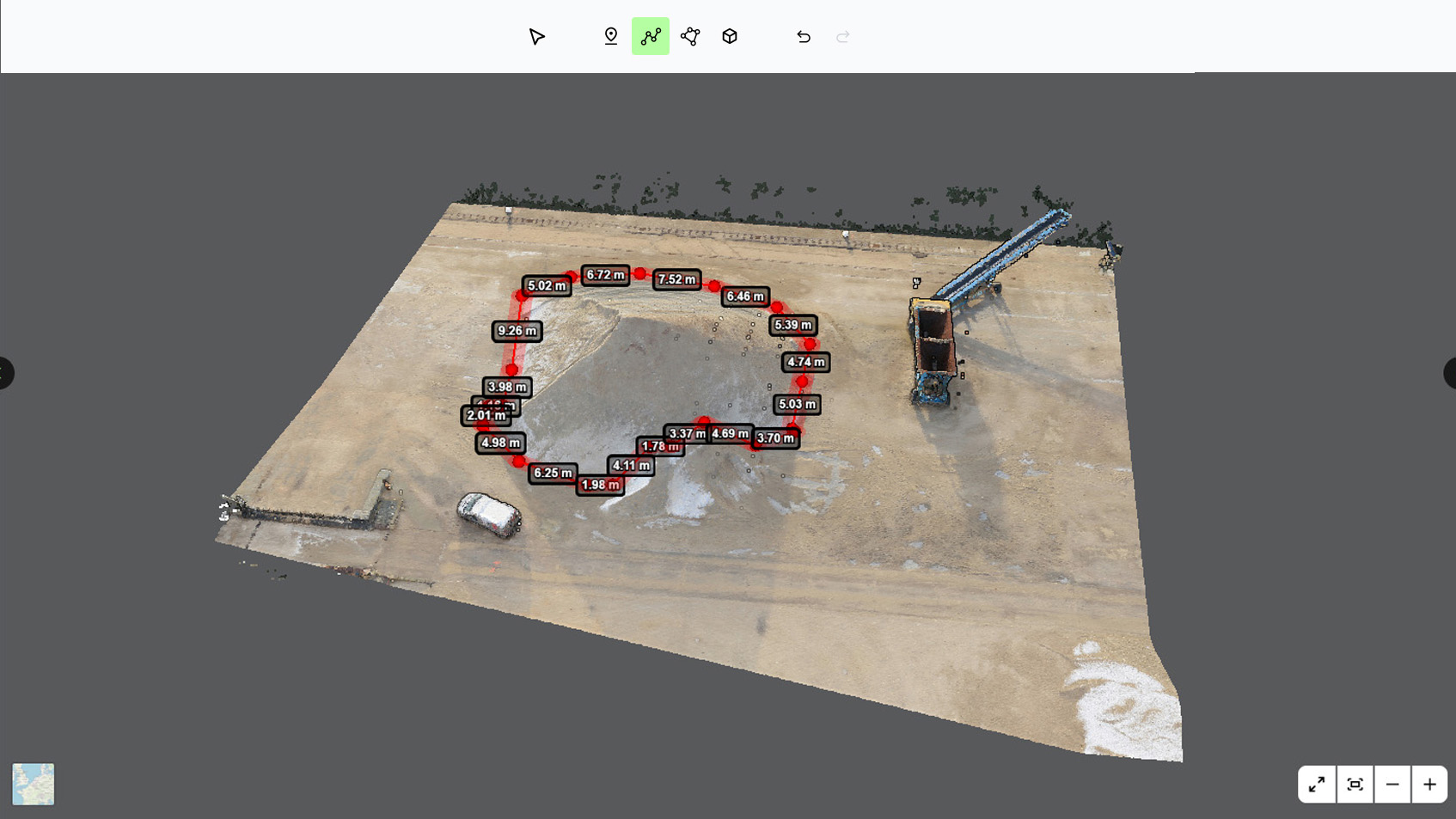Click the redo arrow
The height and width of the screenshot is (819, 1456).
tap(843, 37)
